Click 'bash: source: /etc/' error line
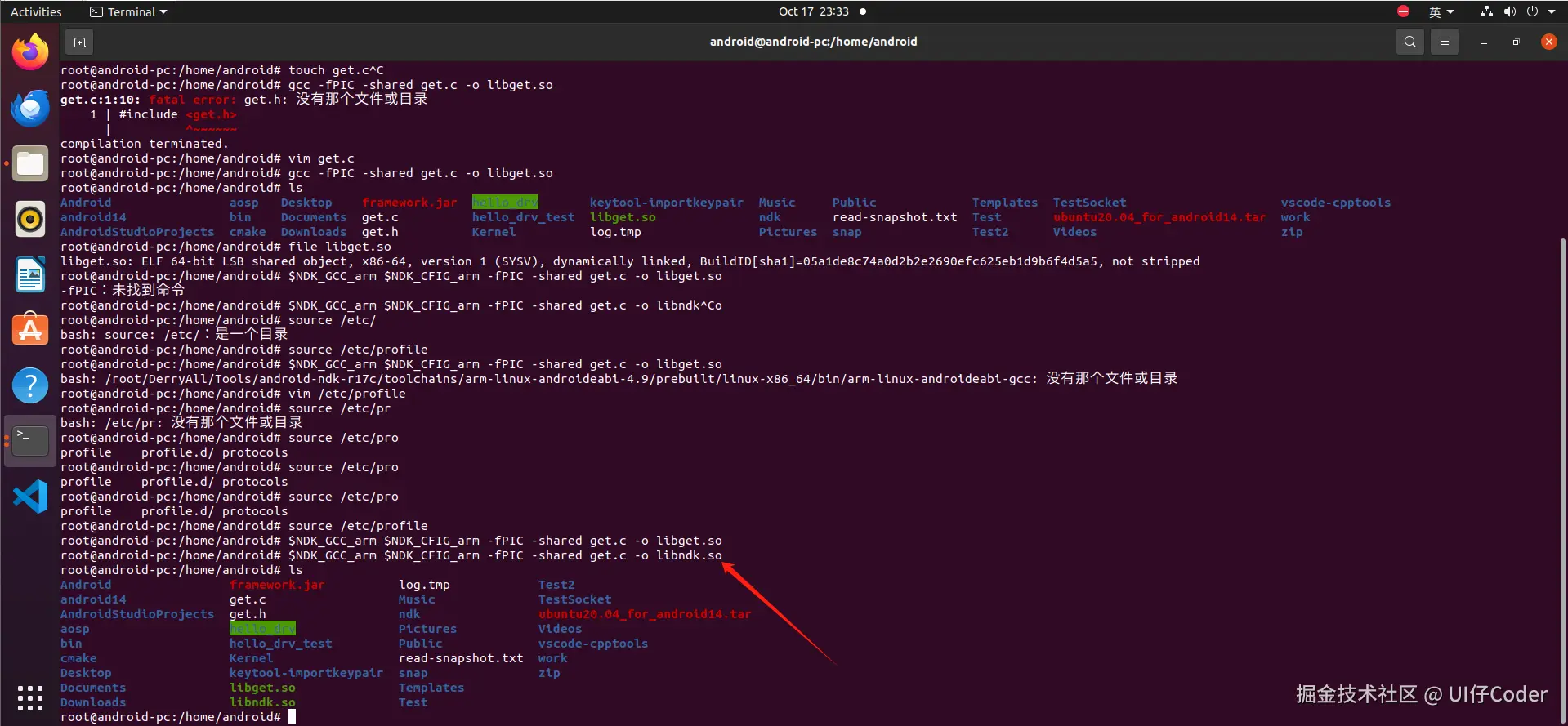This screenshot has height=726, width=1568. click(x=174, y=335)
